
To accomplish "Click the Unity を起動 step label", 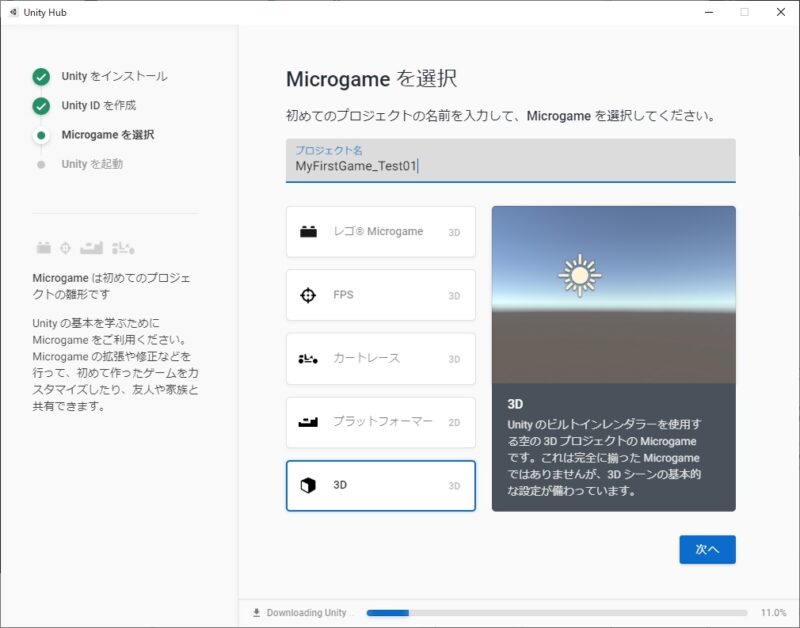I will click(92, 164).
